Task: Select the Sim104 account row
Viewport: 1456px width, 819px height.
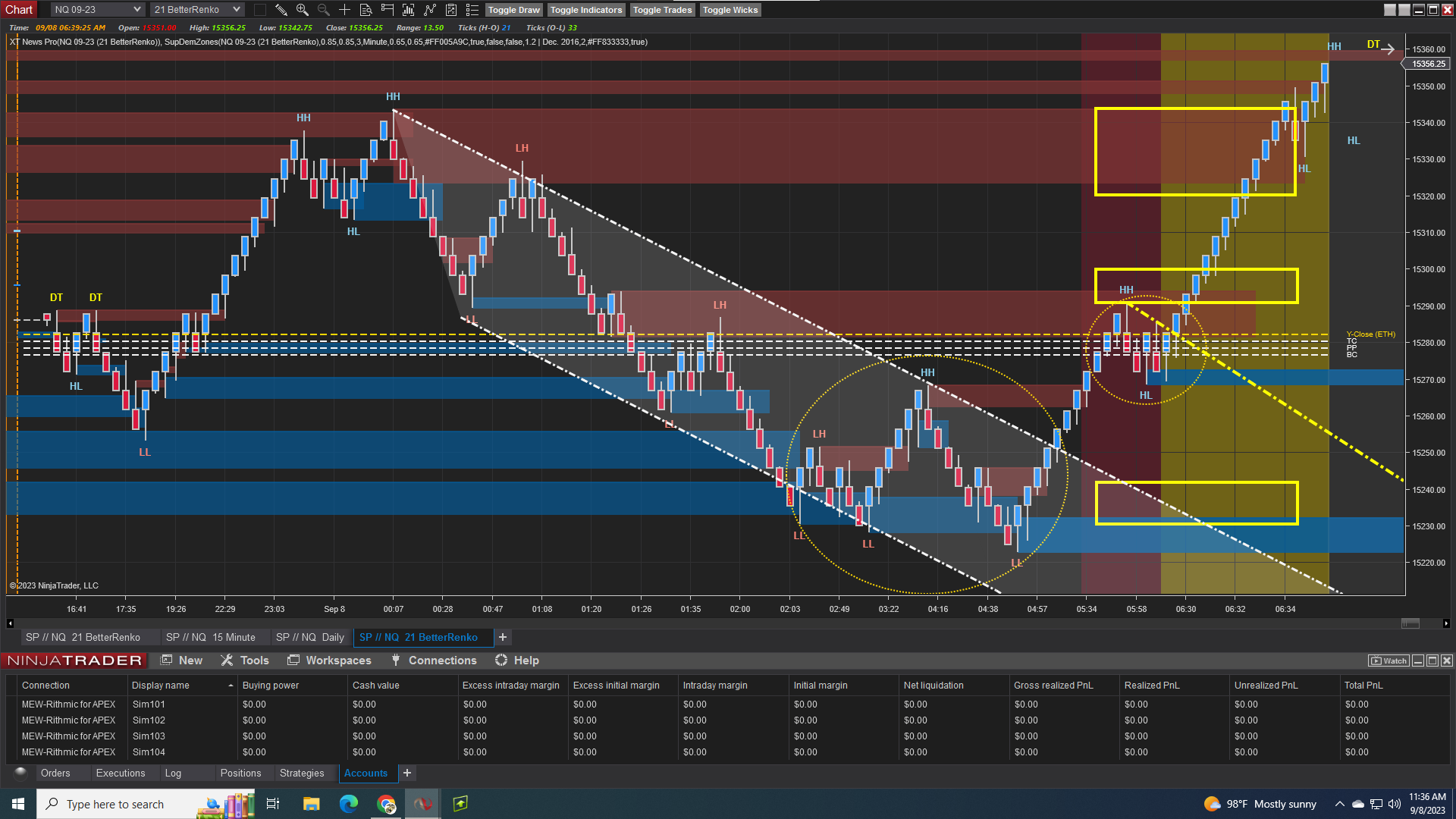Action: [x=728, y=752]
